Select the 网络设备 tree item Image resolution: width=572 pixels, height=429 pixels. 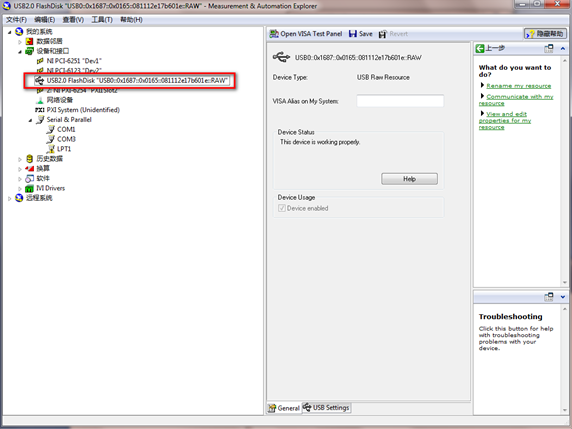tap(60, 100)
